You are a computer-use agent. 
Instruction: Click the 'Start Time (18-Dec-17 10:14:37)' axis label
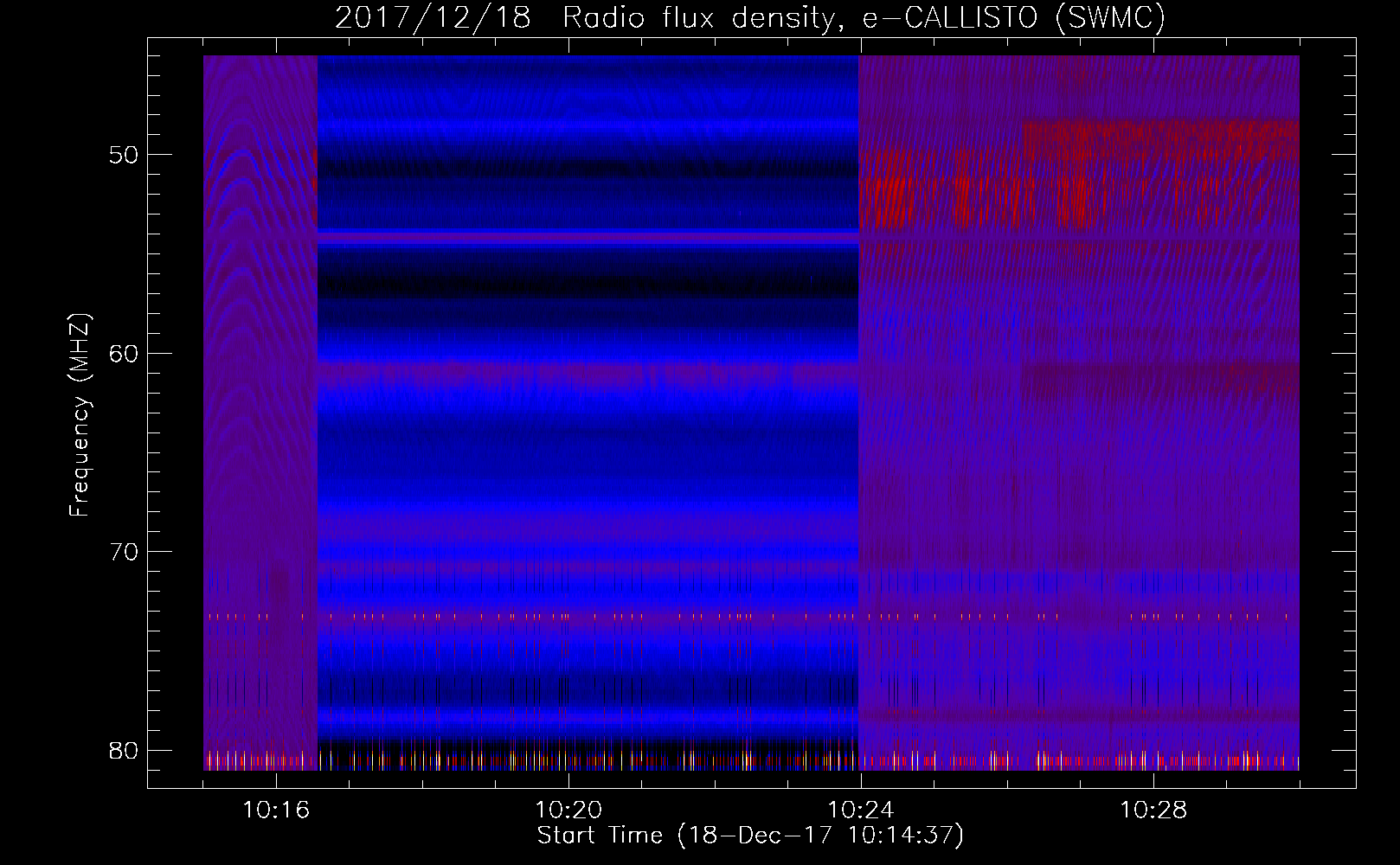point(750,836)
